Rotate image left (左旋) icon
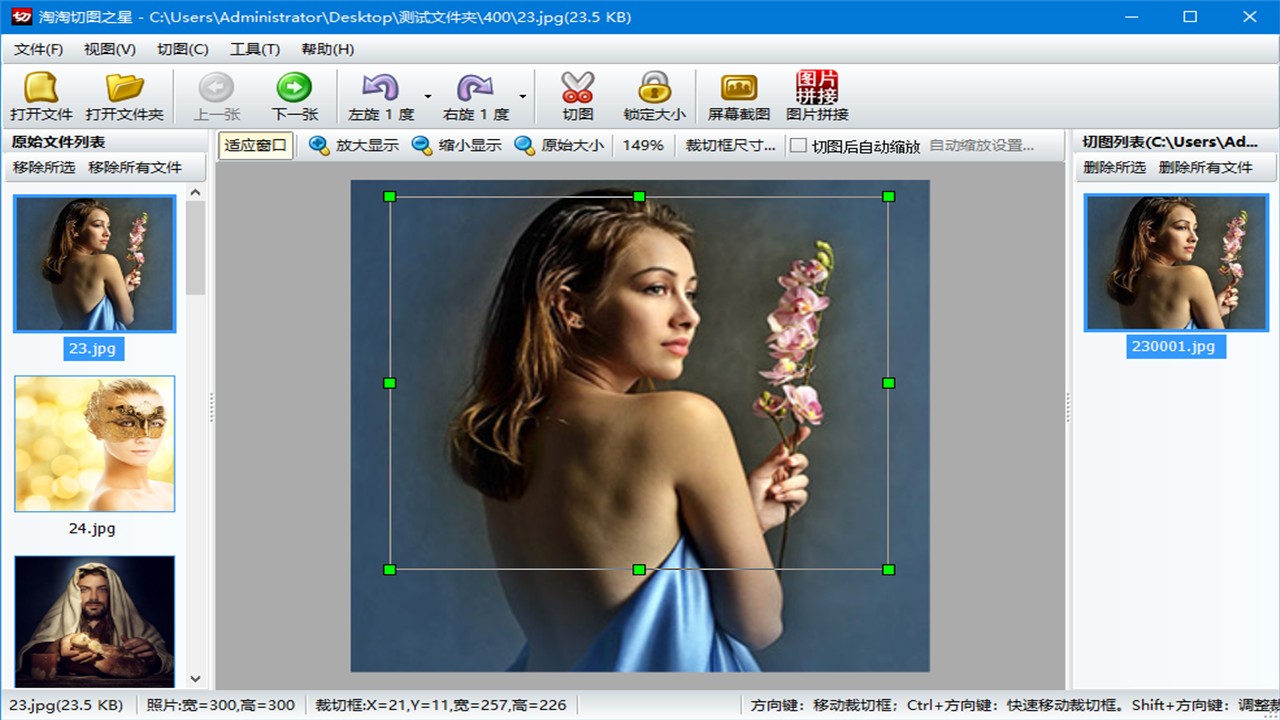Viewport: 1280px width, 720px height. [x=380, y=89]
